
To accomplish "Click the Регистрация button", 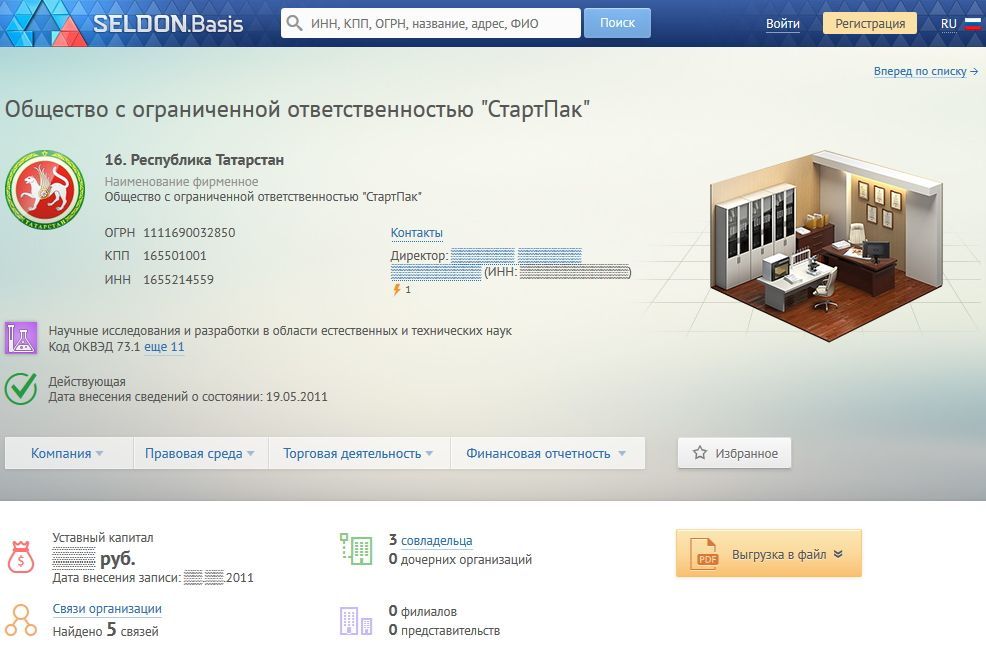I will coord(869,24).
